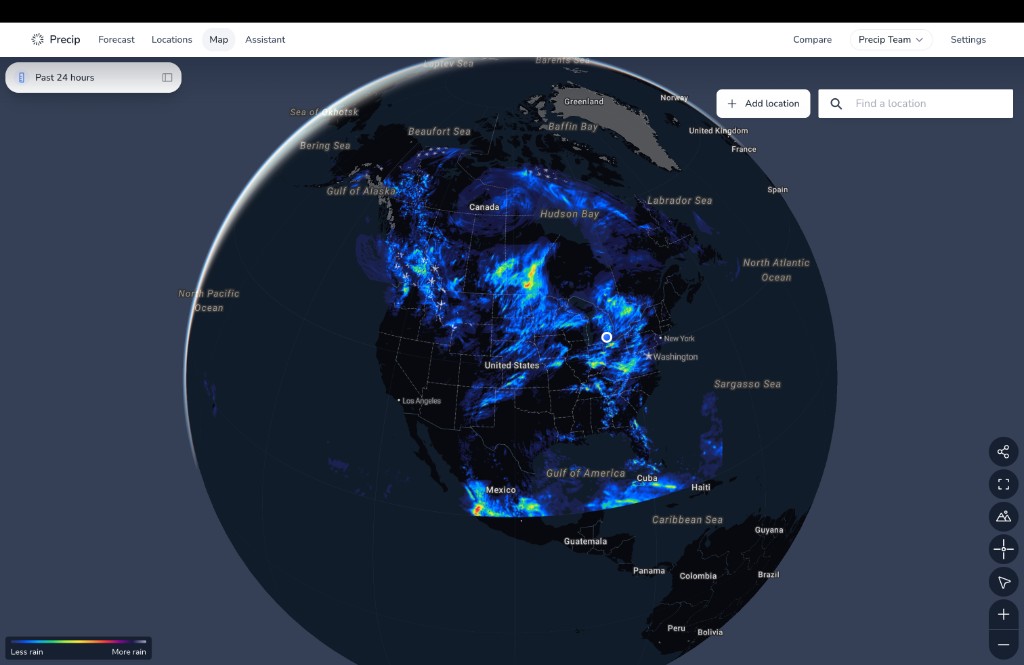Open the Assistant tab

click(265, 40)
